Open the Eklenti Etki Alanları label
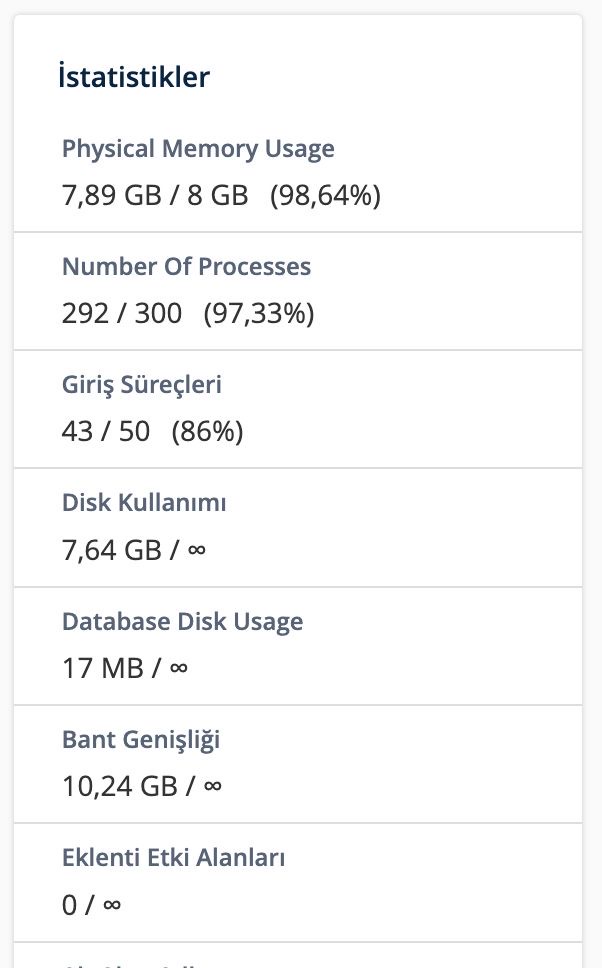 click(x=173, y=857)
